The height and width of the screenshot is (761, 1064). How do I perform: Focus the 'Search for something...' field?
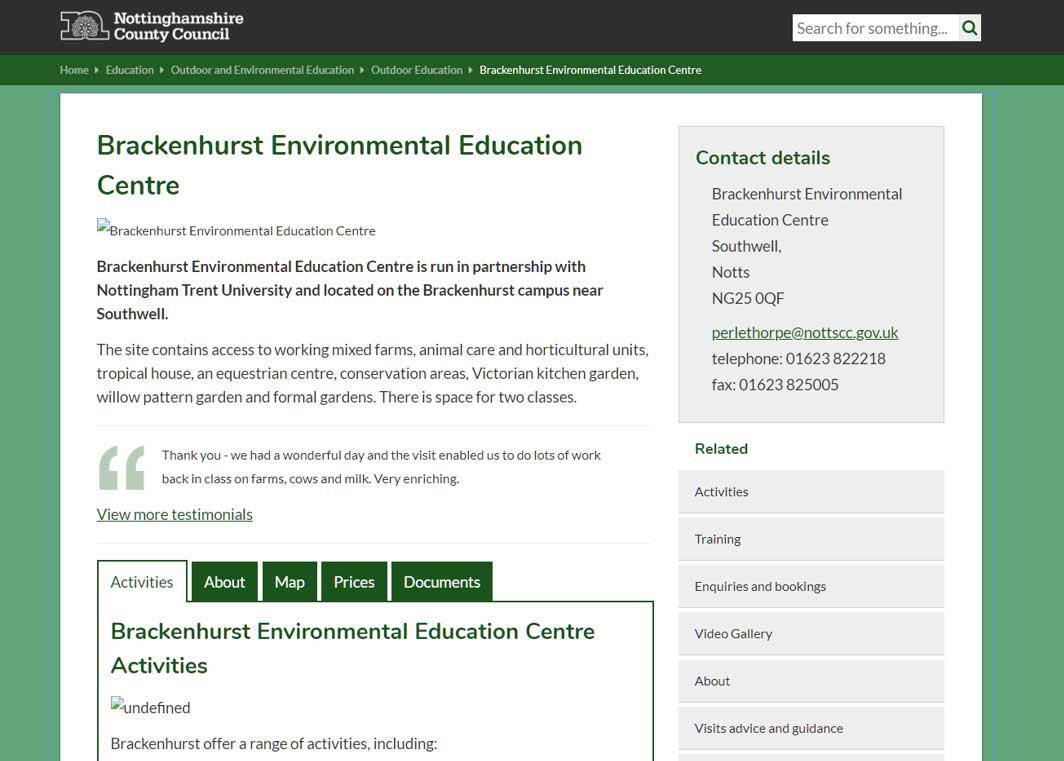[875, 28]
